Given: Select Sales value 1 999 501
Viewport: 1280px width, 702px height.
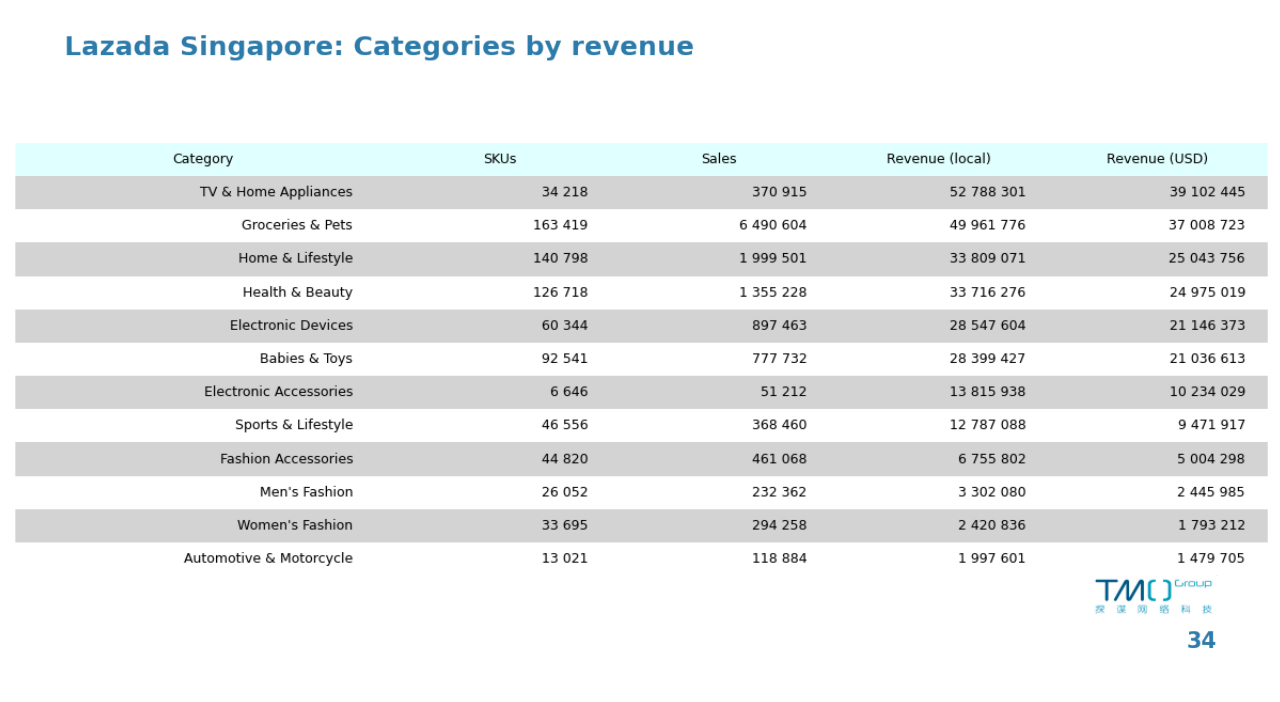Looking at the screenshot, I should [x=773, y=258].
